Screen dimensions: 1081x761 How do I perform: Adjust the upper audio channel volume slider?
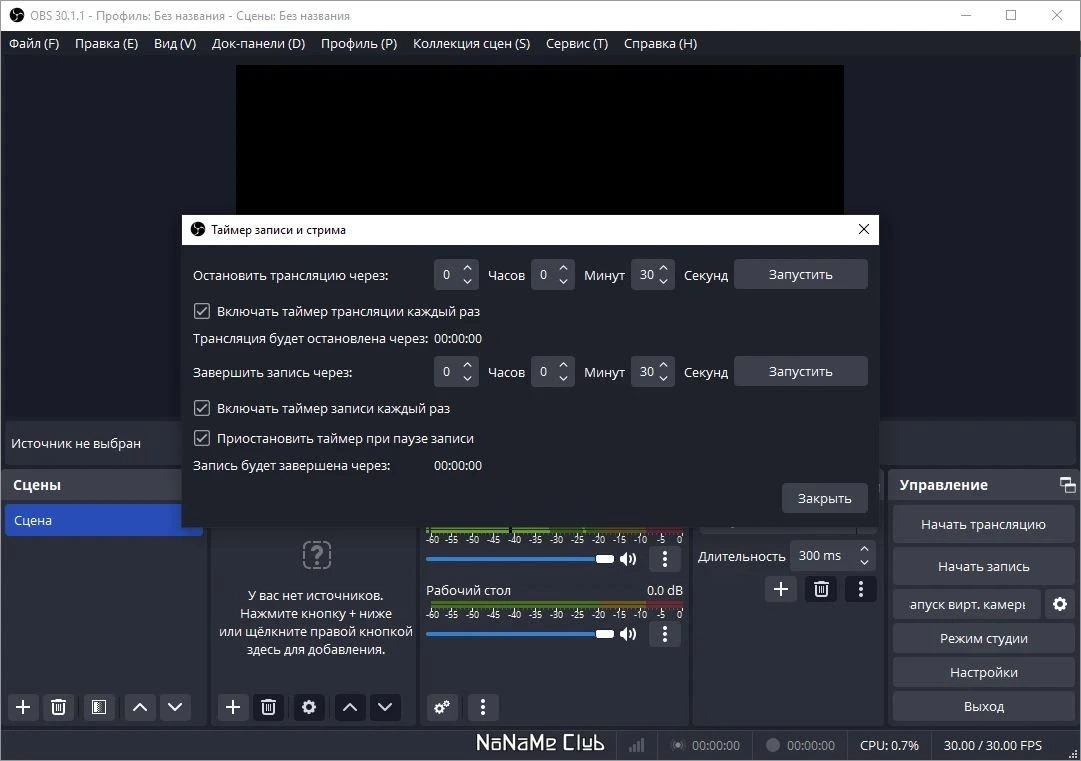(520, 559)
